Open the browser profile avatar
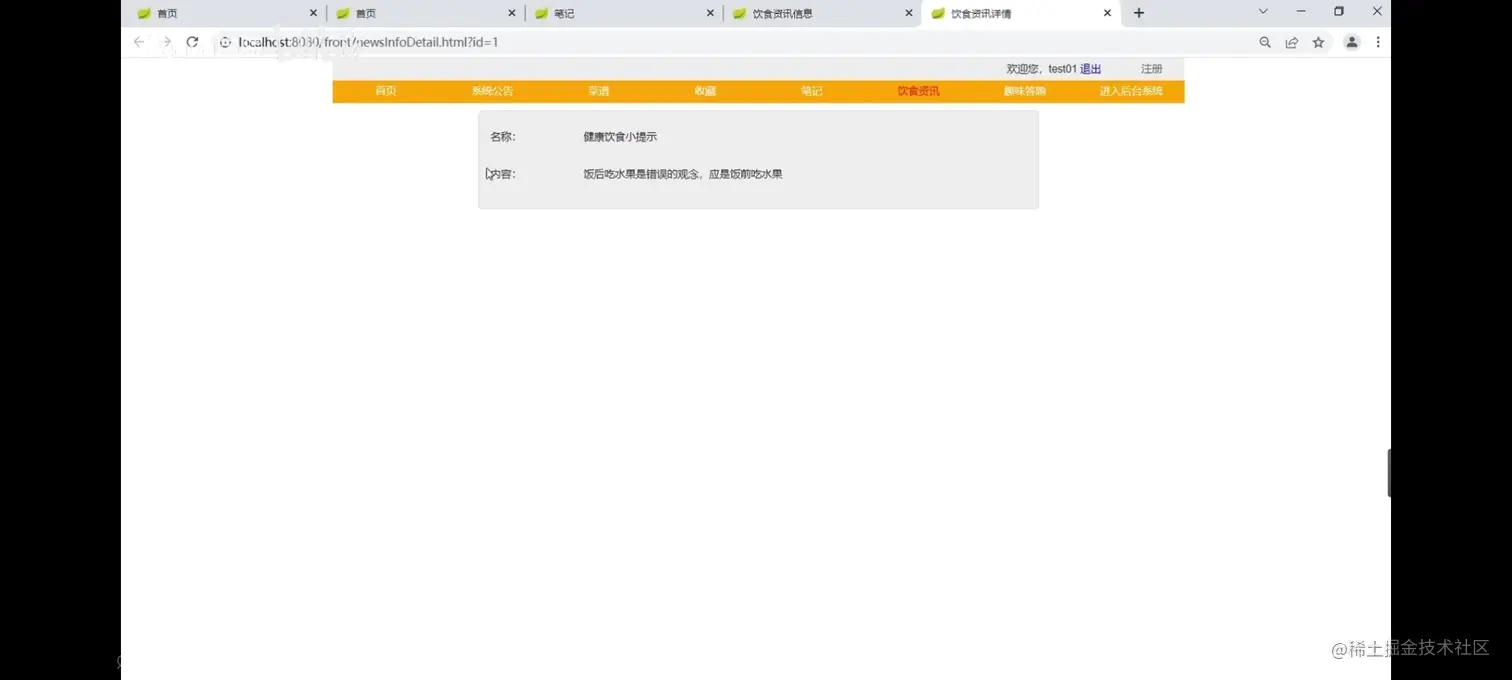The image size is (1512, 680). 1352,42
